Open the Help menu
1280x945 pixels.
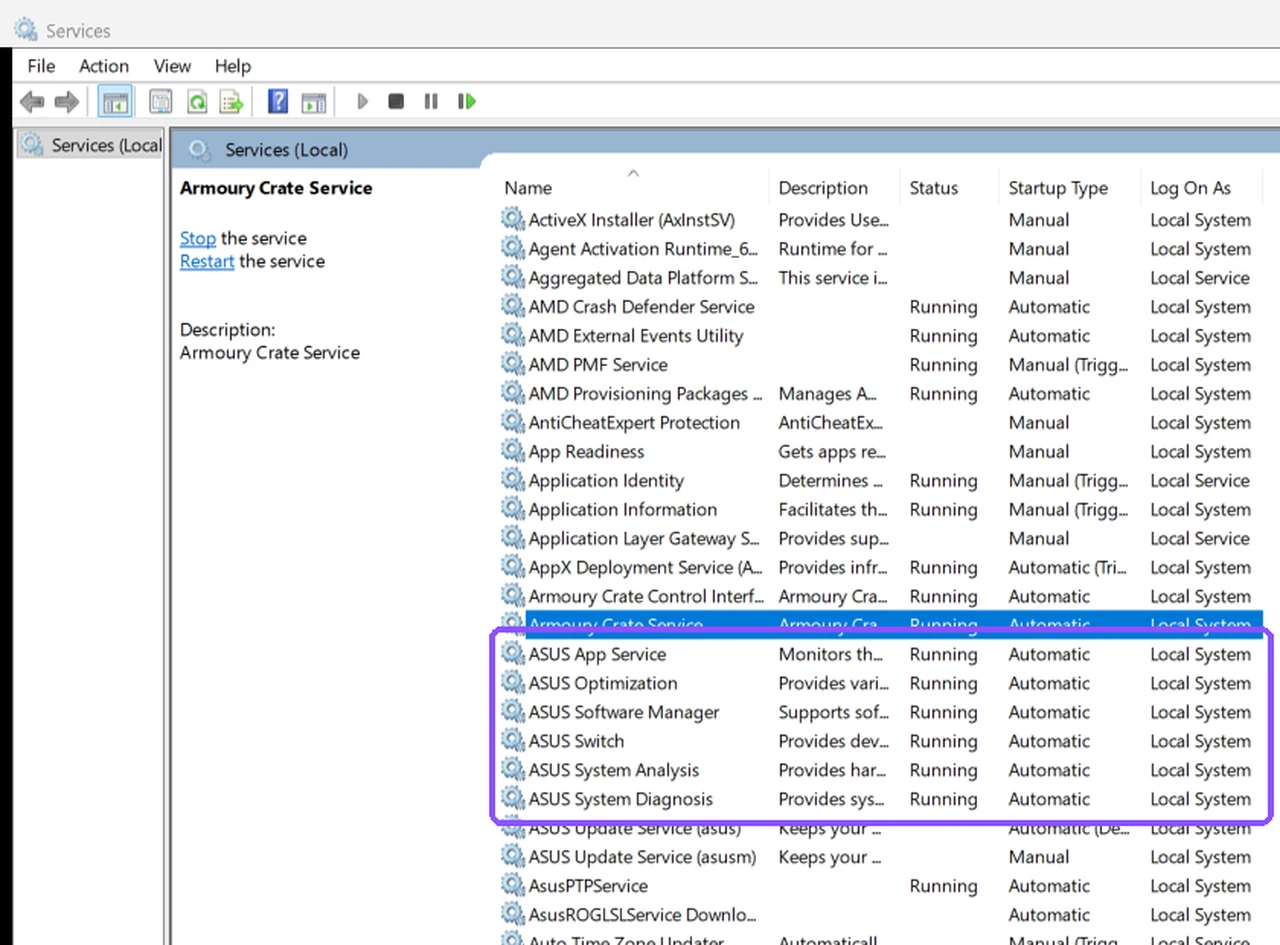(233, 66)
